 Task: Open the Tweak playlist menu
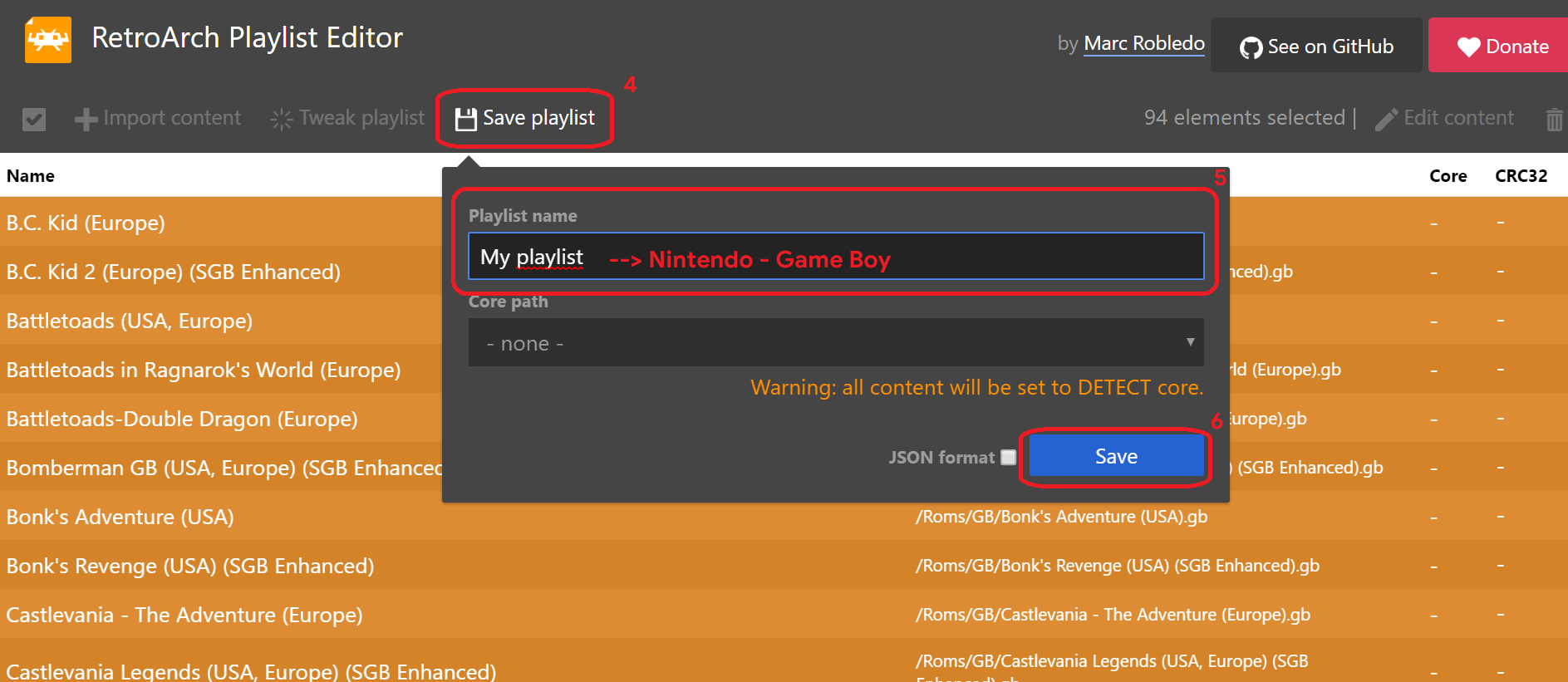(347, 118)
